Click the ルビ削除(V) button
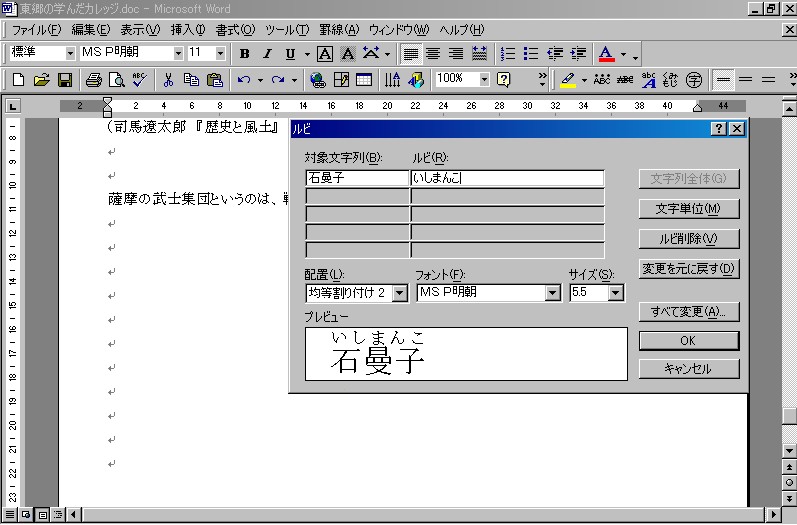The width and height of the screenshot is (797, 525). (688, 239)
